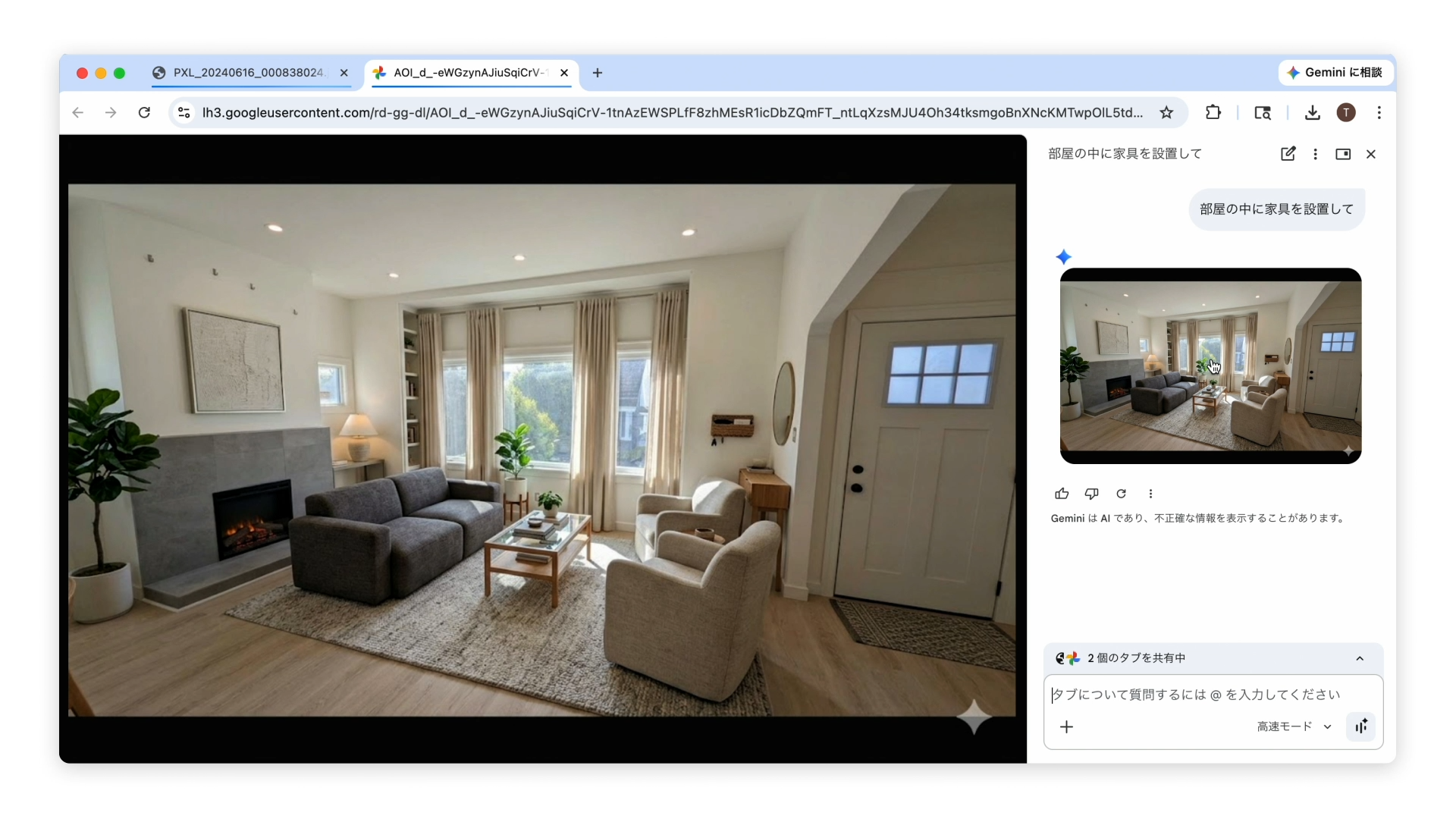Open the extensions icon in the toolbar
The image size is (1456, 819).
1213,112
